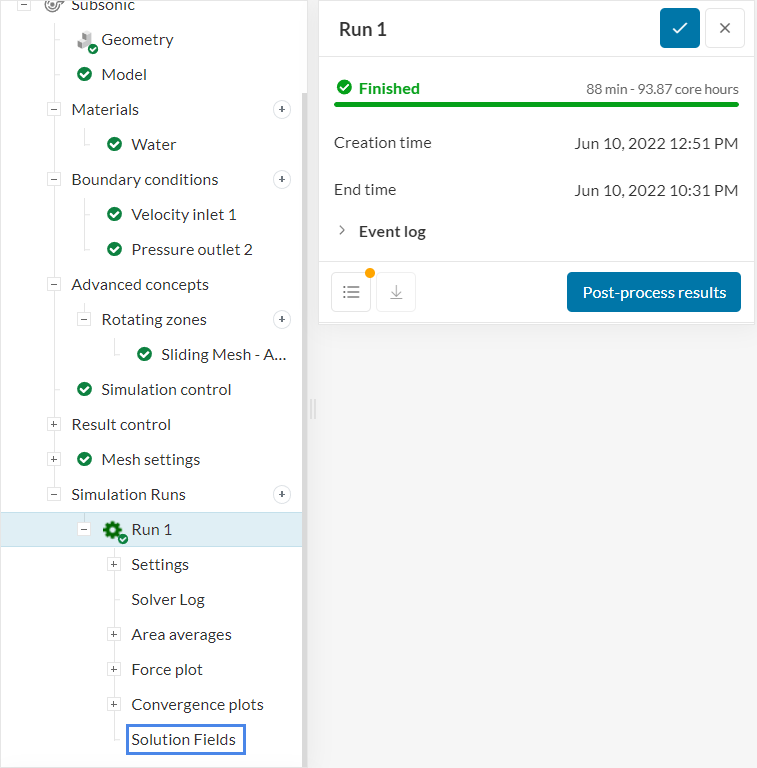Select the Force plot label

(167, 669)
